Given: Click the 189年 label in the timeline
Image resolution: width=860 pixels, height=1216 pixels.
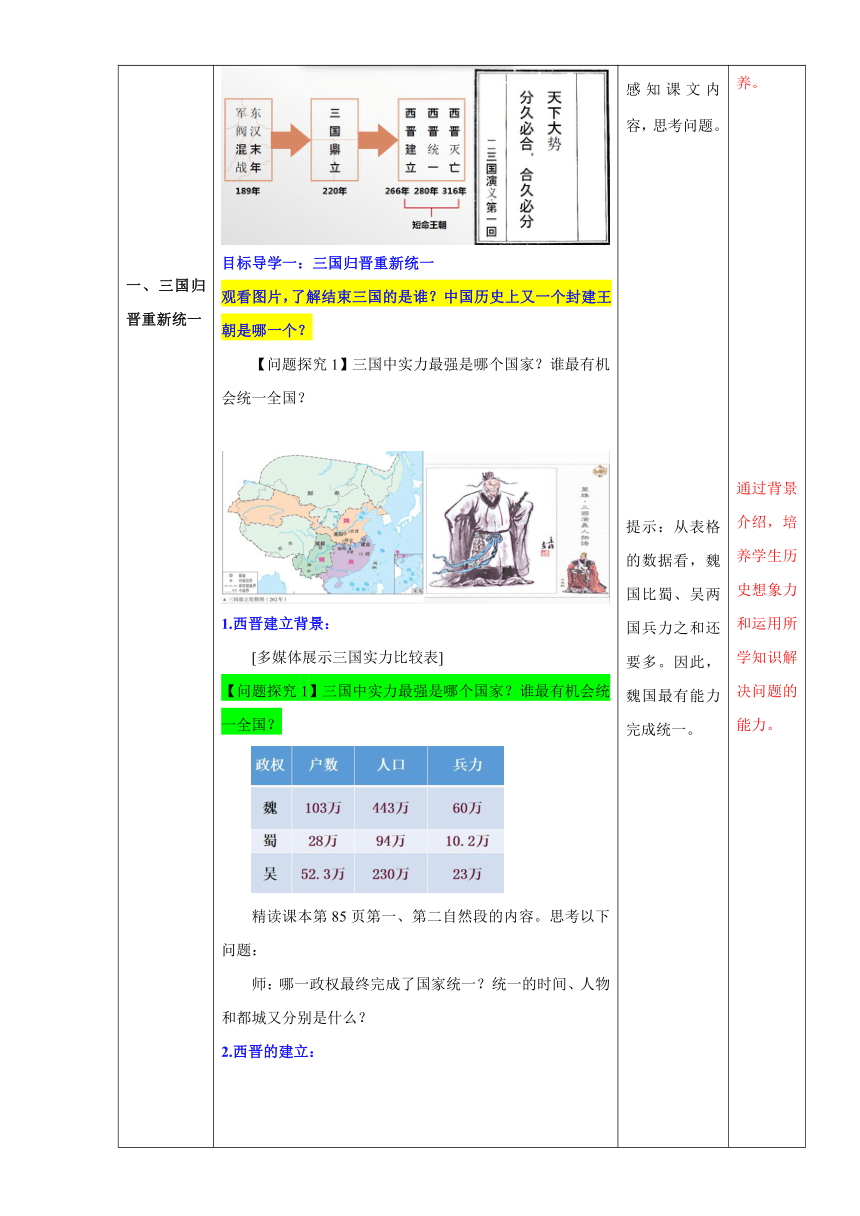Looking at the screenshot, I should click(x=248, y=191).
